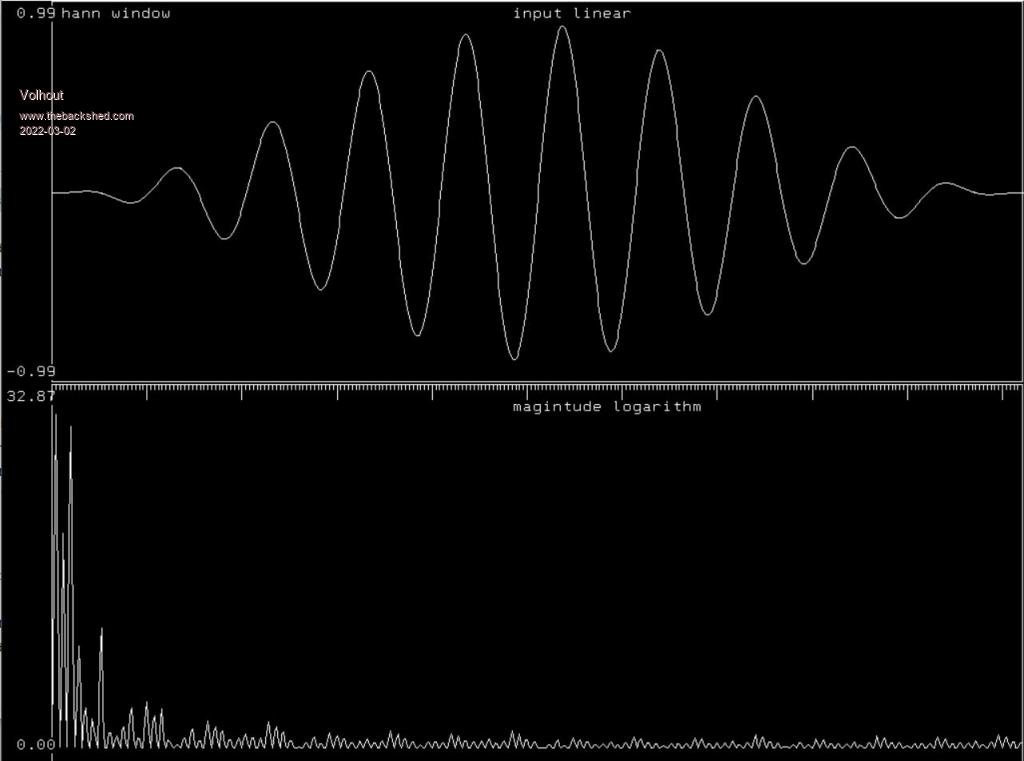This screenshot has height=761, width=1024.
Task: Click the "hann window" label
Action: [x=116, y=14]
